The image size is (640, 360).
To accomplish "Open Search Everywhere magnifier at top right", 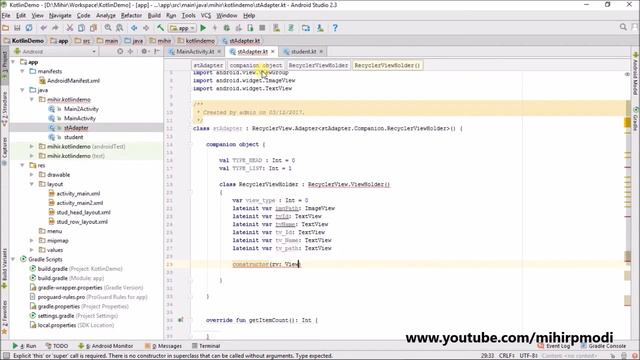I will (x=623, y=27).
